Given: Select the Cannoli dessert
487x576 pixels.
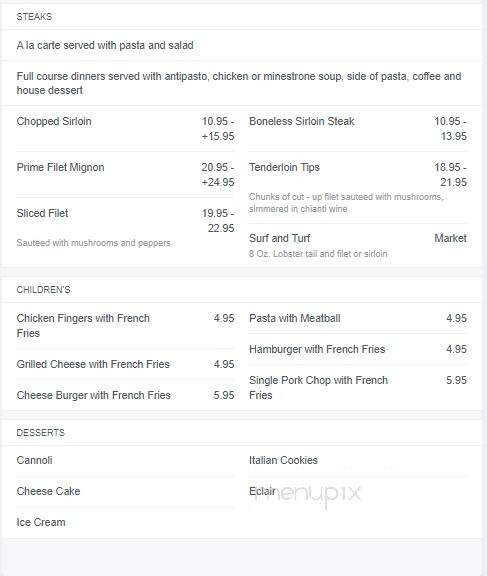Looking at the screenshot, I should (x=35, y=460).
